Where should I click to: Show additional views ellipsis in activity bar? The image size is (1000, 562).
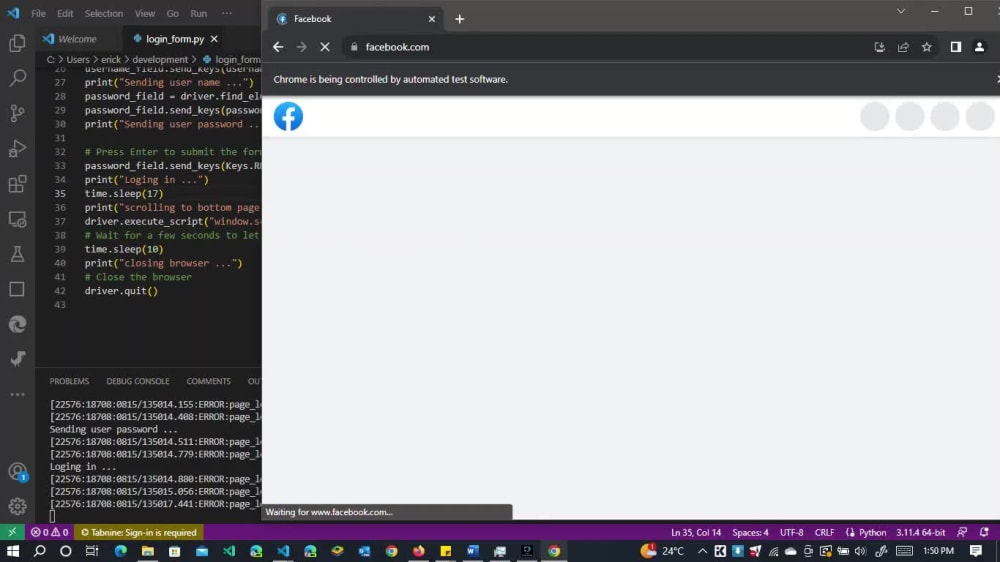(17, 394)
